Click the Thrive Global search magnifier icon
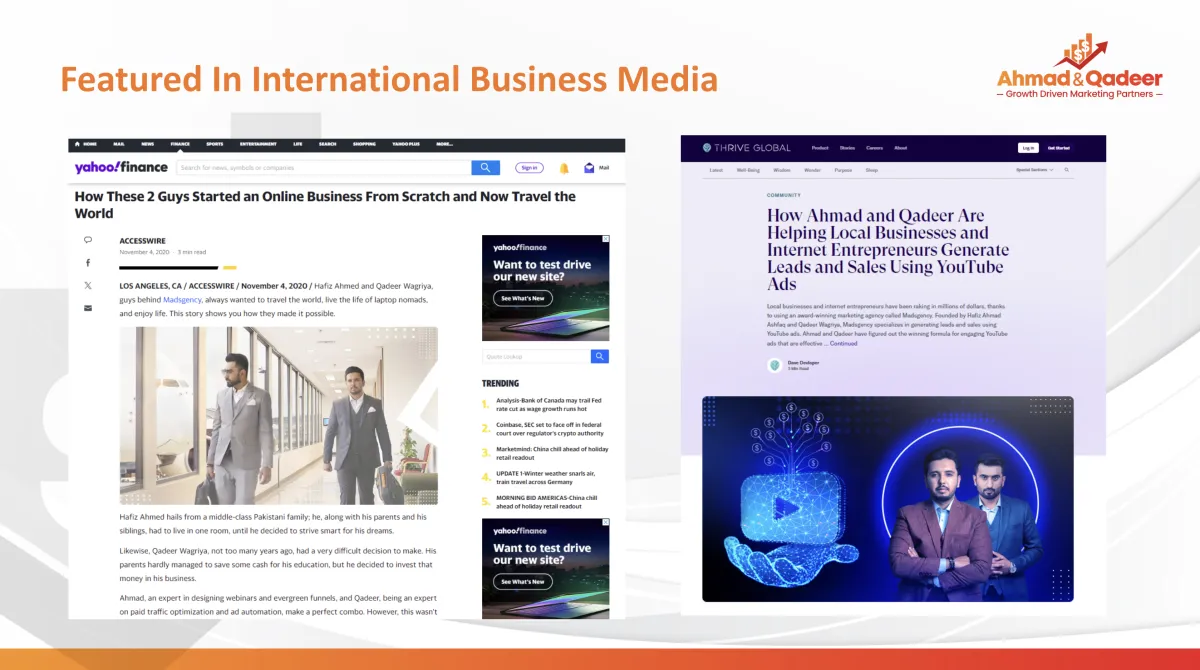 [x=1067, y=170]
